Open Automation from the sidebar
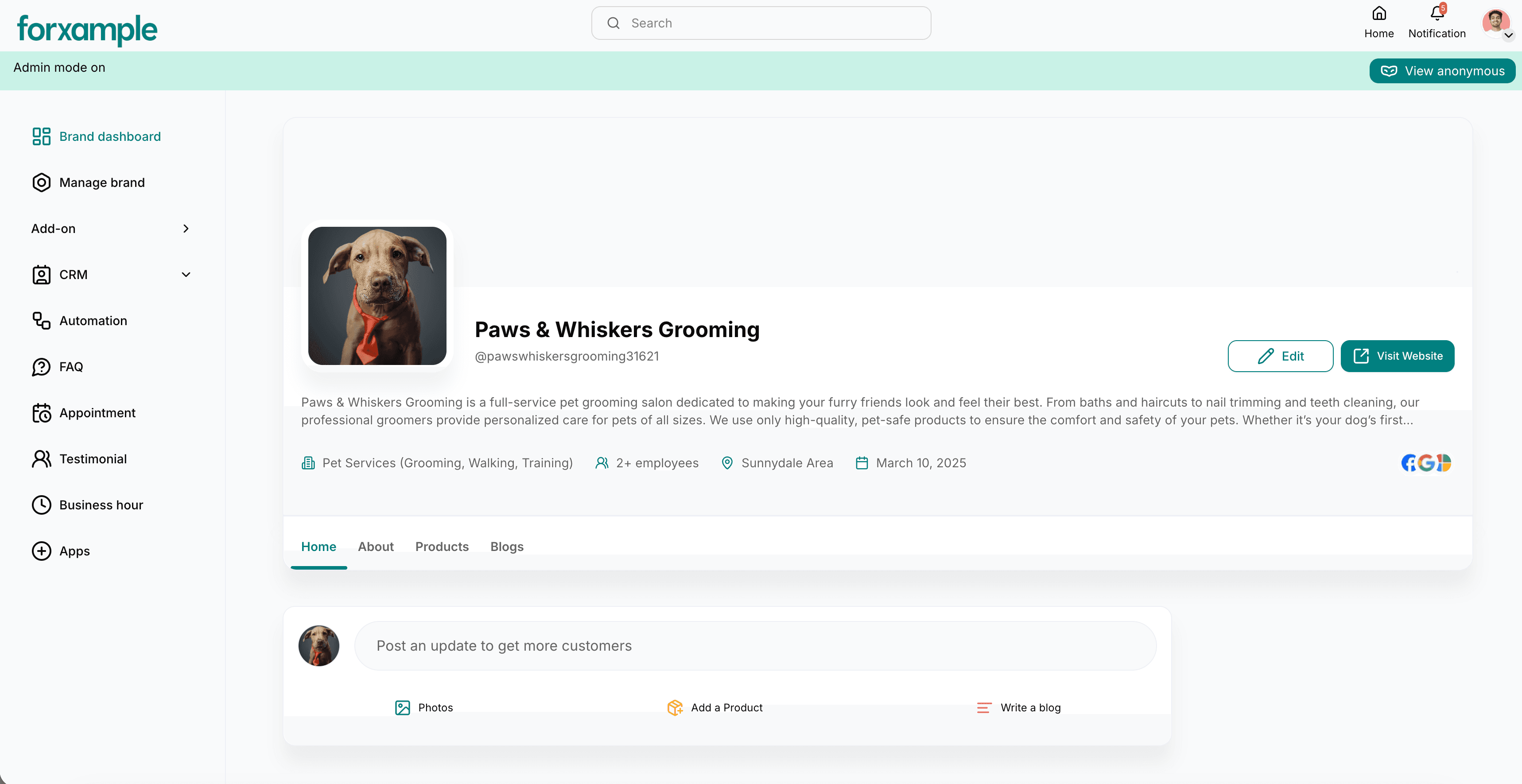Screen dimensions: 1522x784 93,320
